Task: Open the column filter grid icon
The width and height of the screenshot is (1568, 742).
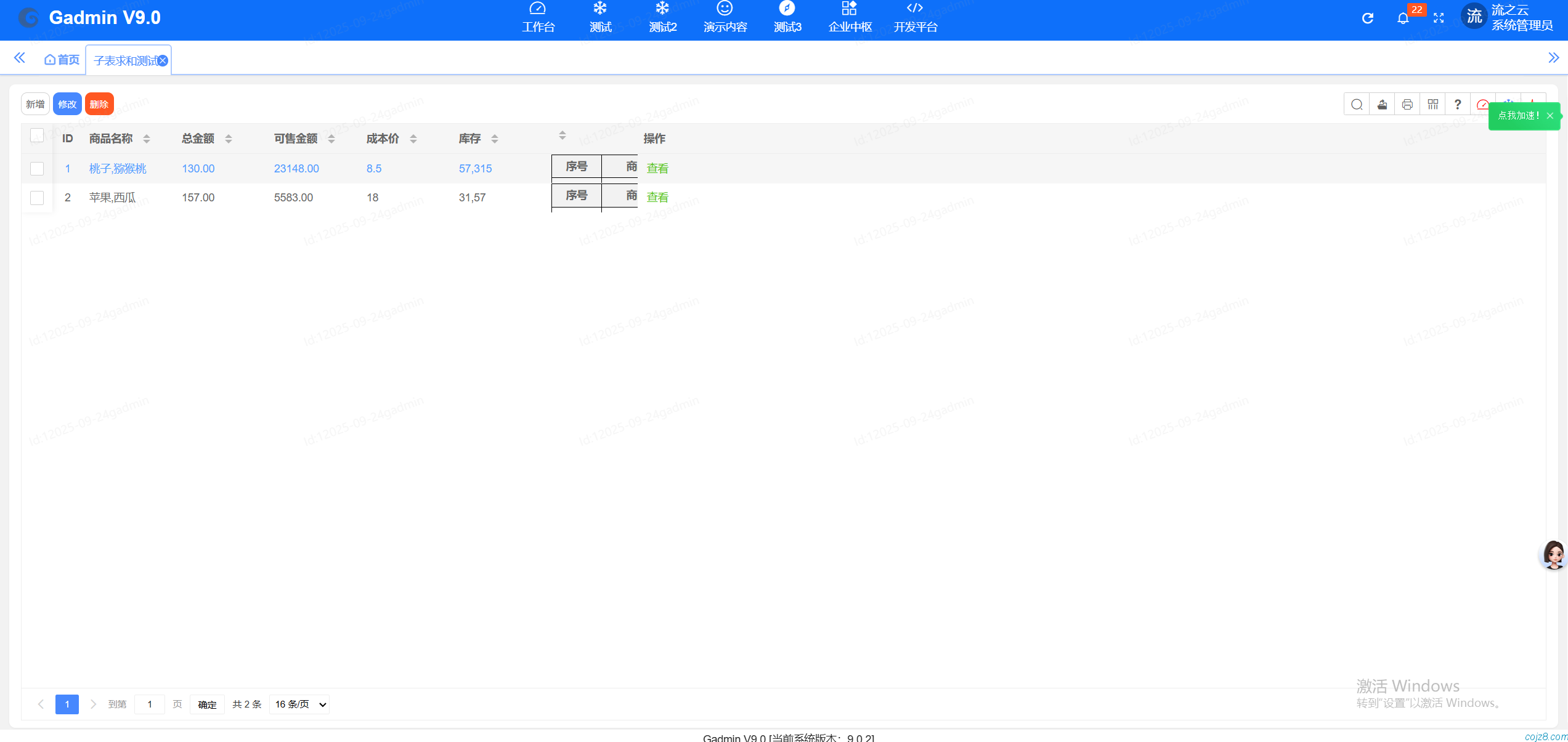Action: coord(1432,105)
